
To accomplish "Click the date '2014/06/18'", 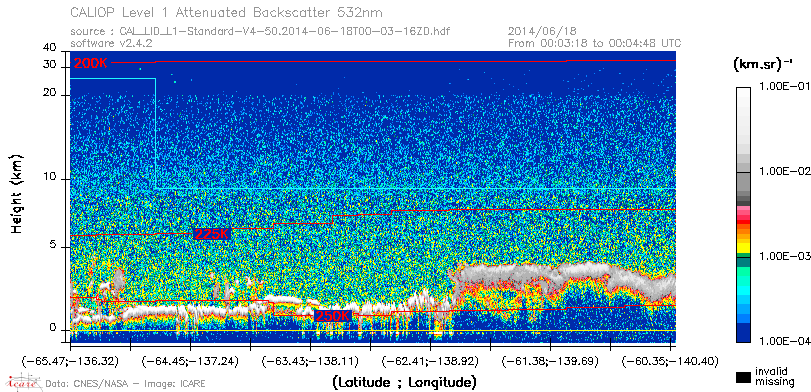I will (x=543, y=32).
